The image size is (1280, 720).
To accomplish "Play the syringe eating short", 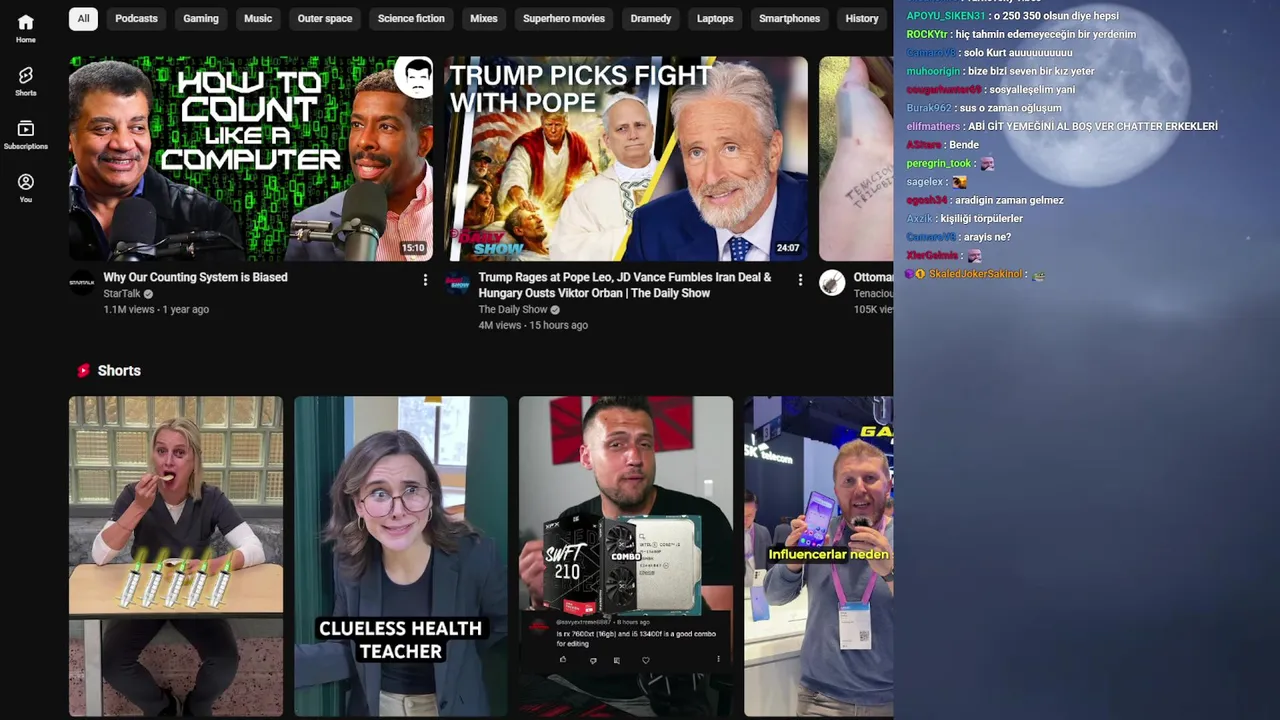I will (176, 556).
